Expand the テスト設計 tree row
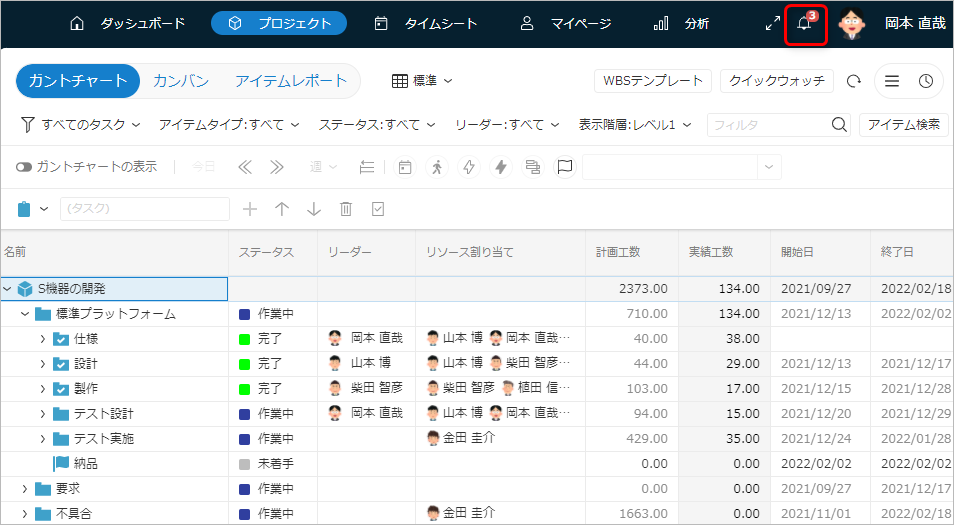954x525 pixels. pos(42,413)
